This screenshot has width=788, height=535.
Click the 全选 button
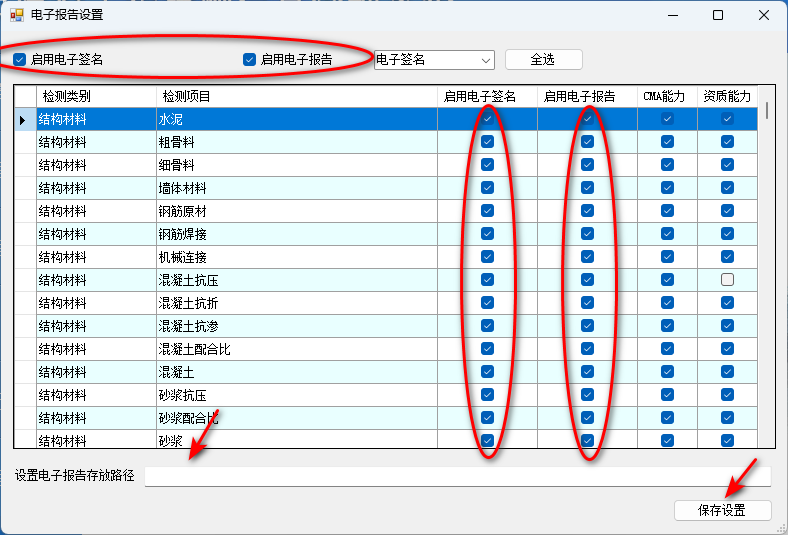pos(543,60)
